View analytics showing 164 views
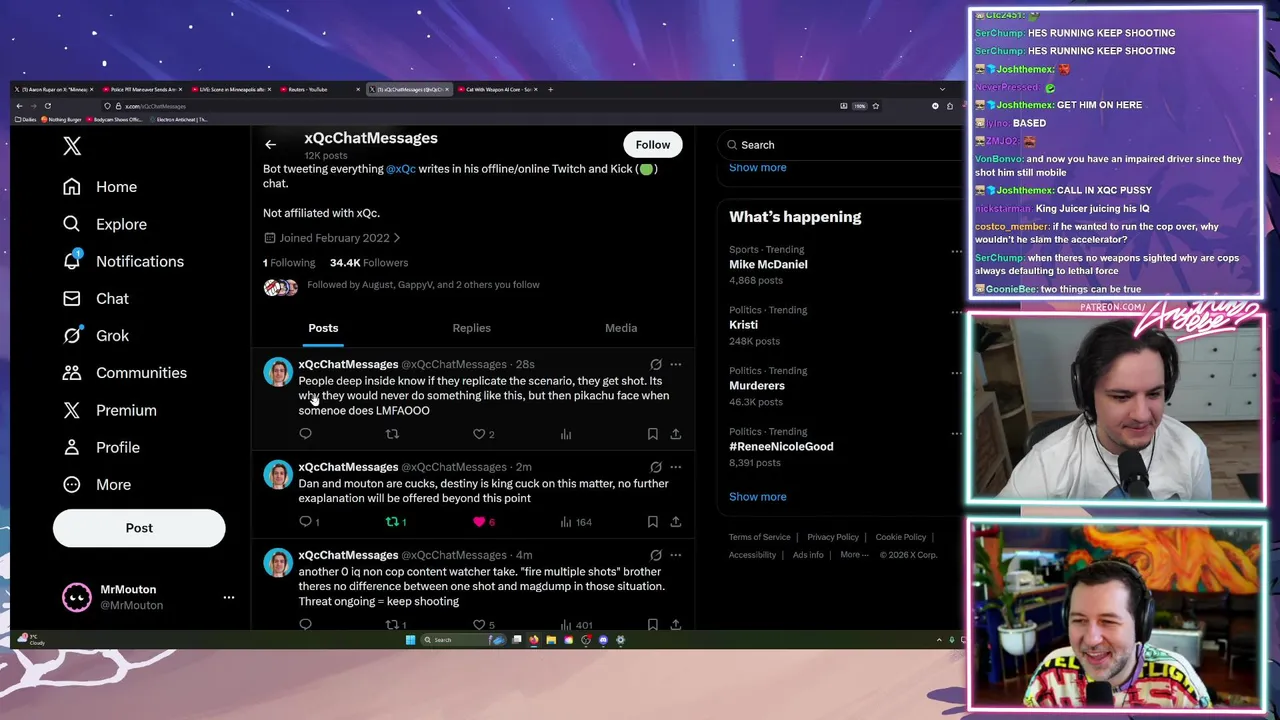This screenshot has width=1280, height=720. click(576, 522)
